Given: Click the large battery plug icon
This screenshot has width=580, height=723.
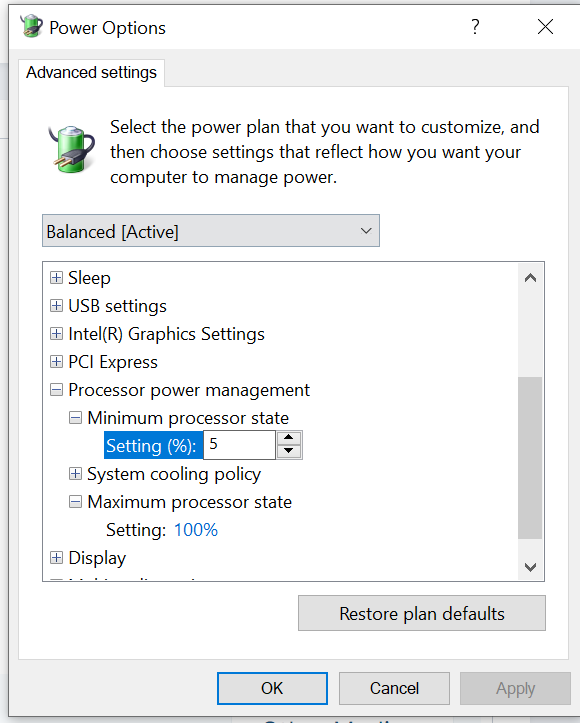Looking at the screenshot, I should point(71,149).
